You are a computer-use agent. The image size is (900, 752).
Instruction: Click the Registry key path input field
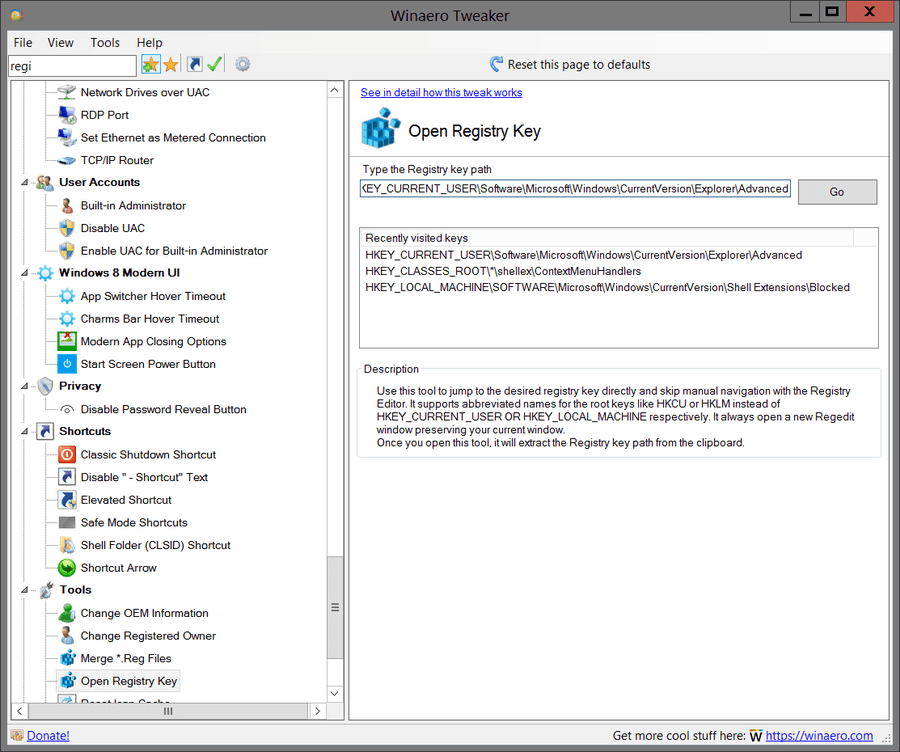tap(575, 189)
